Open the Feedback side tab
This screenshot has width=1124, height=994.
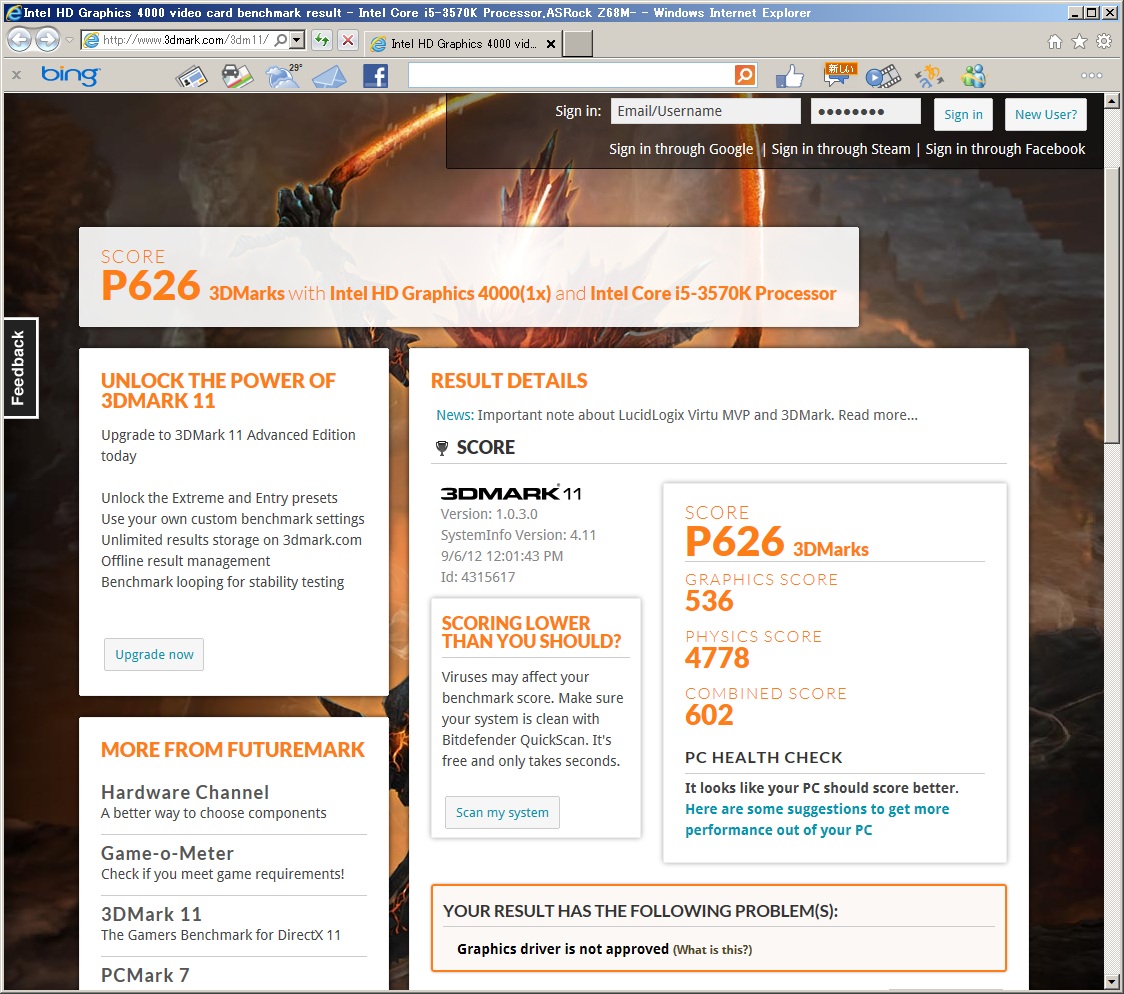[x=19, y=368]
